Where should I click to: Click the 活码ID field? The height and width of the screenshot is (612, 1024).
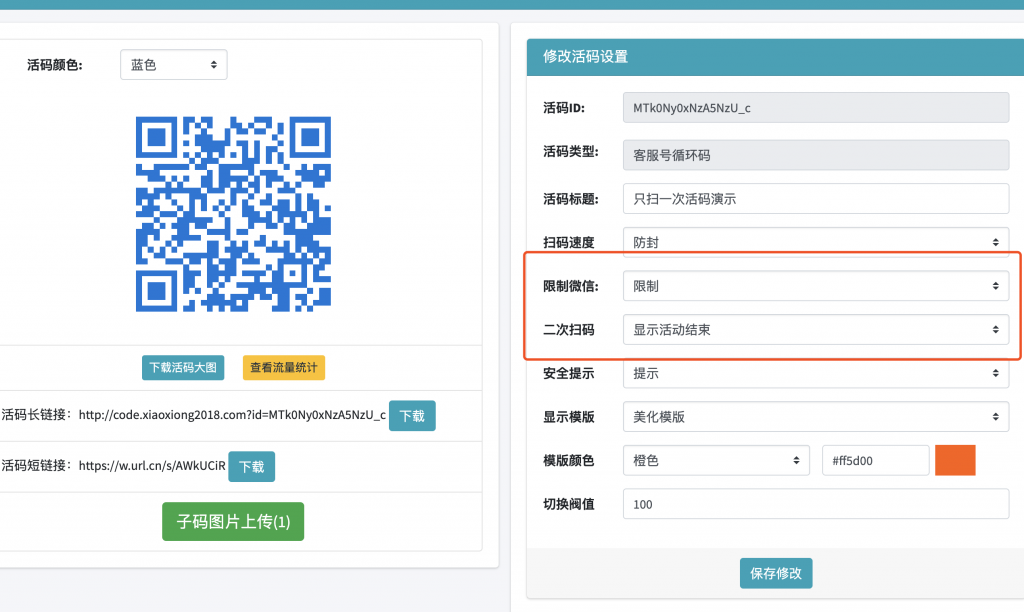[x=816, y=108]
